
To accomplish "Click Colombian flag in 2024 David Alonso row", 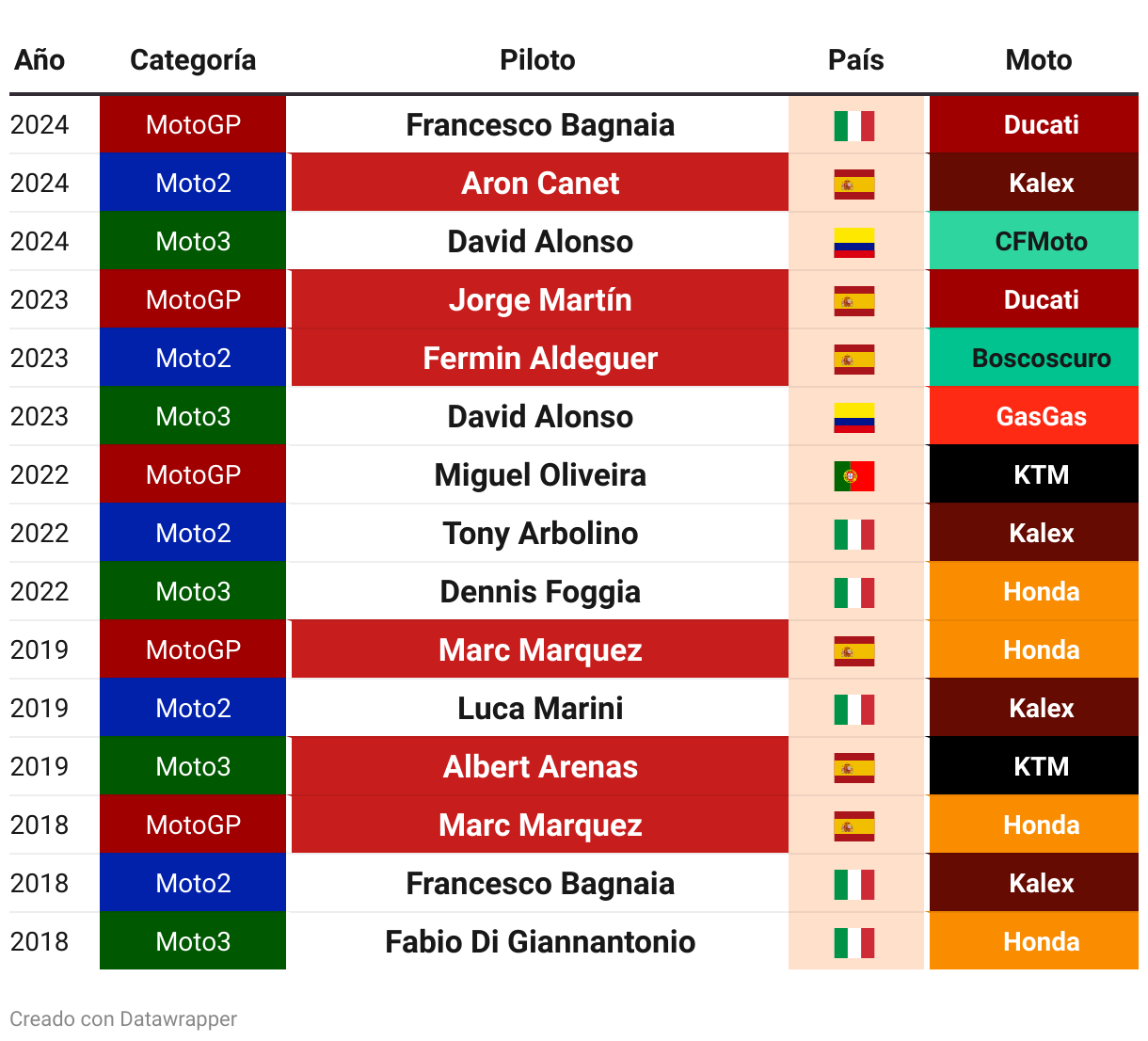I will tap(854, 242).
